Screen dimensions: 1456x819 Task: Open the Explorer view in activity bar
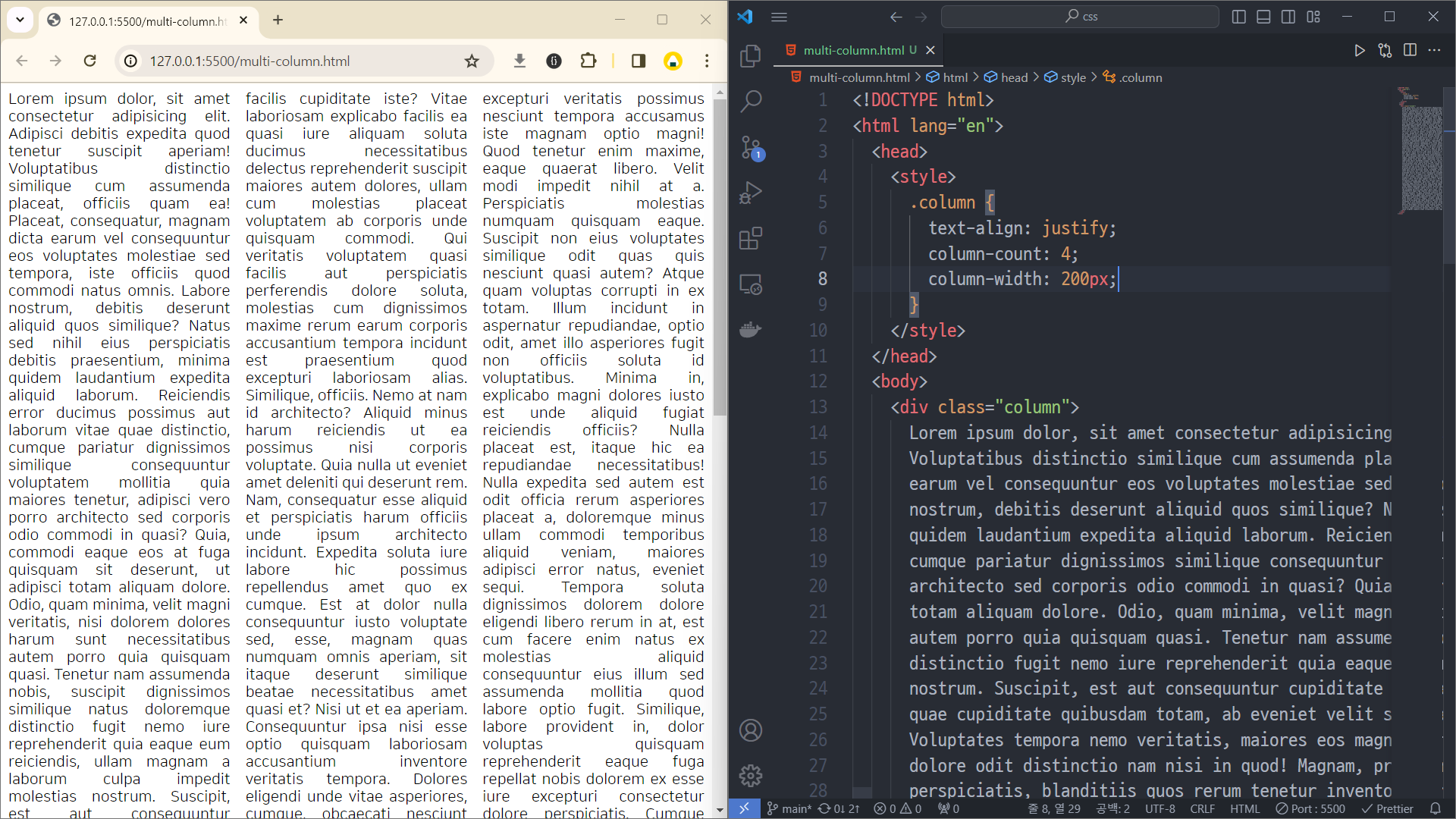tap(750, 55)
